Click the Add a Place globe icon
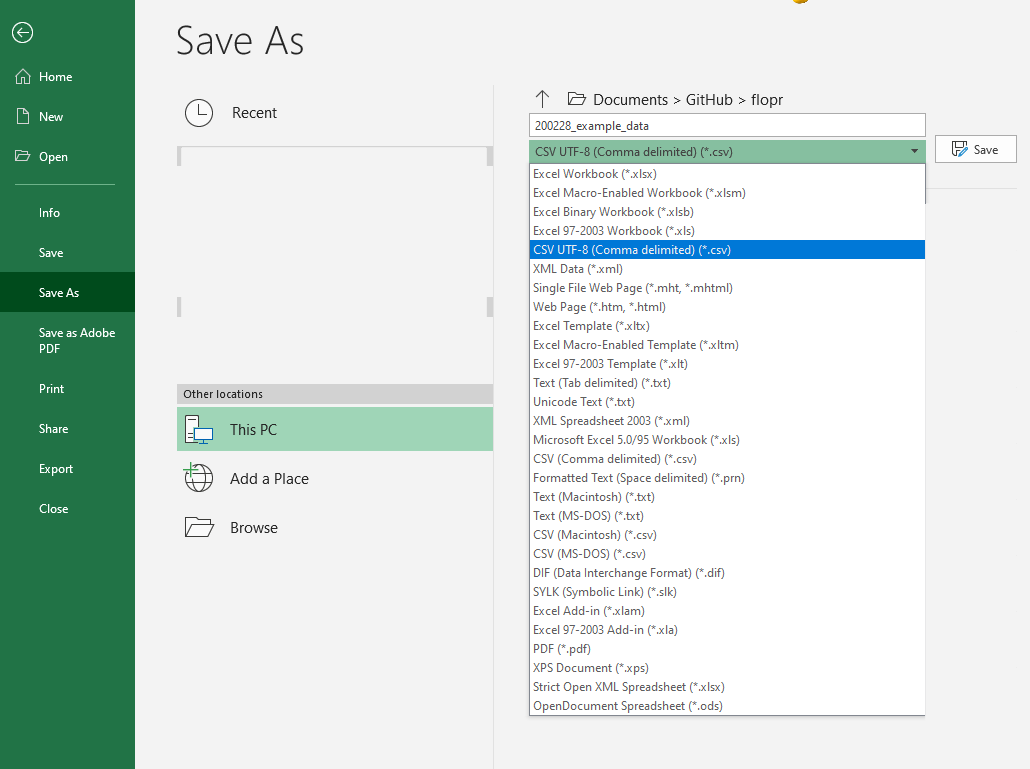 198,477
